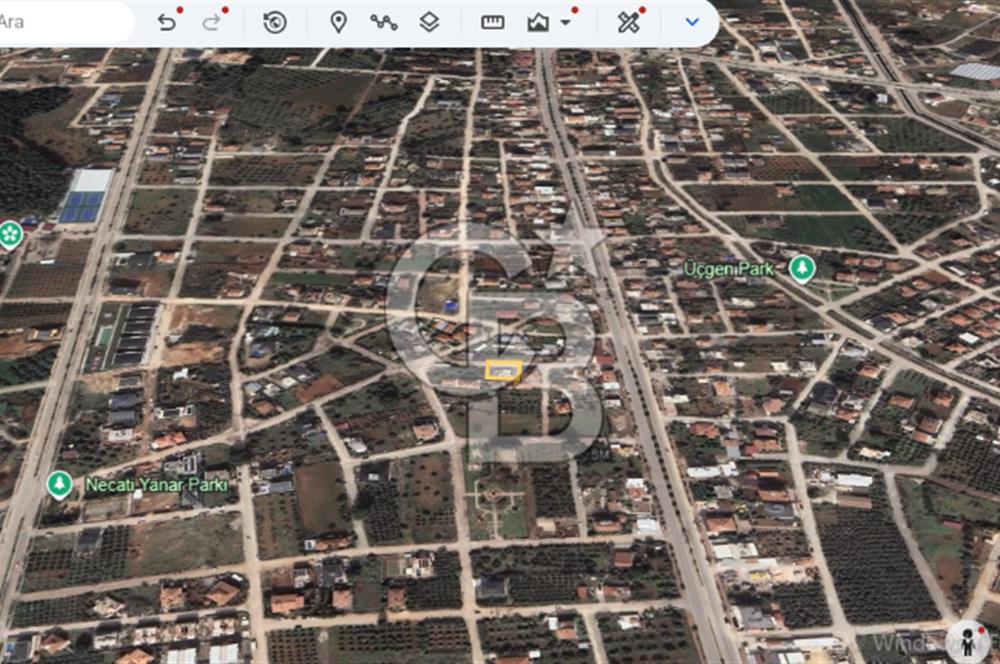Viewport: 1000px width, 664px height.
Task: Open historical imagery clock icon
Action: click(274, 22)
